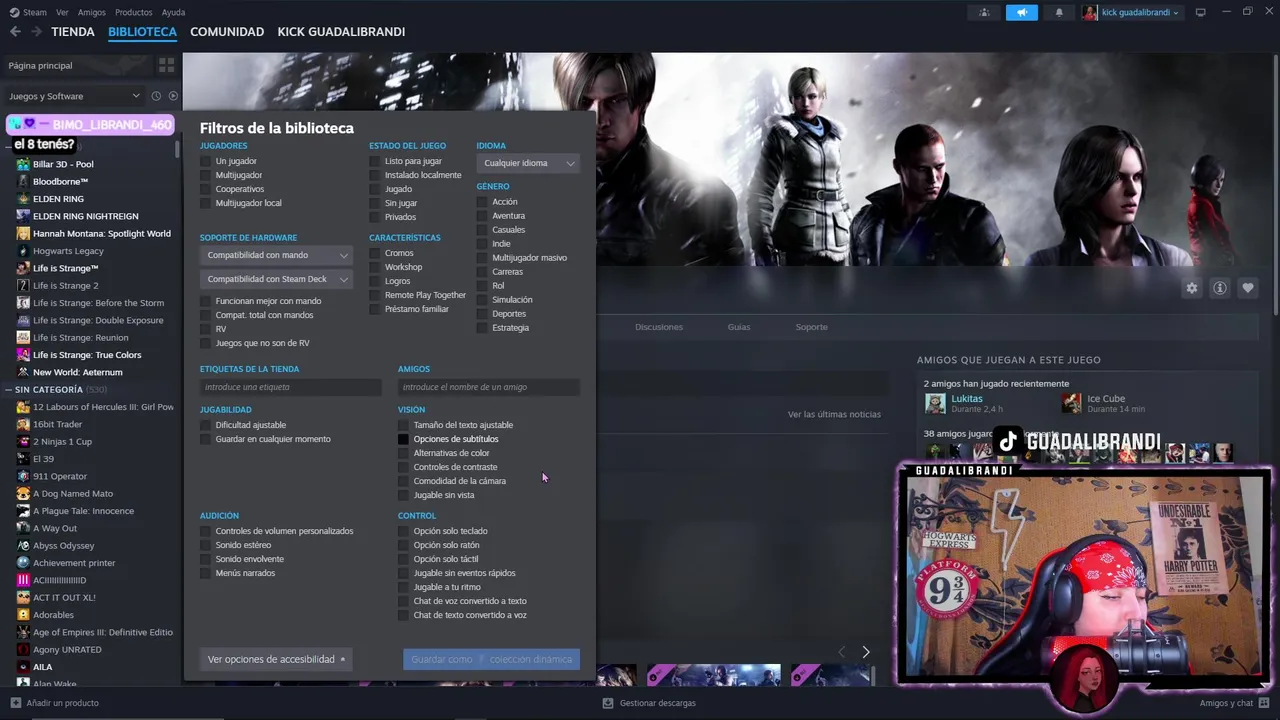Image resolution: width=1280 pixels, height=720 pixels.
Task: Click Guardar como colección dinámica button
Action: (491, 659)
